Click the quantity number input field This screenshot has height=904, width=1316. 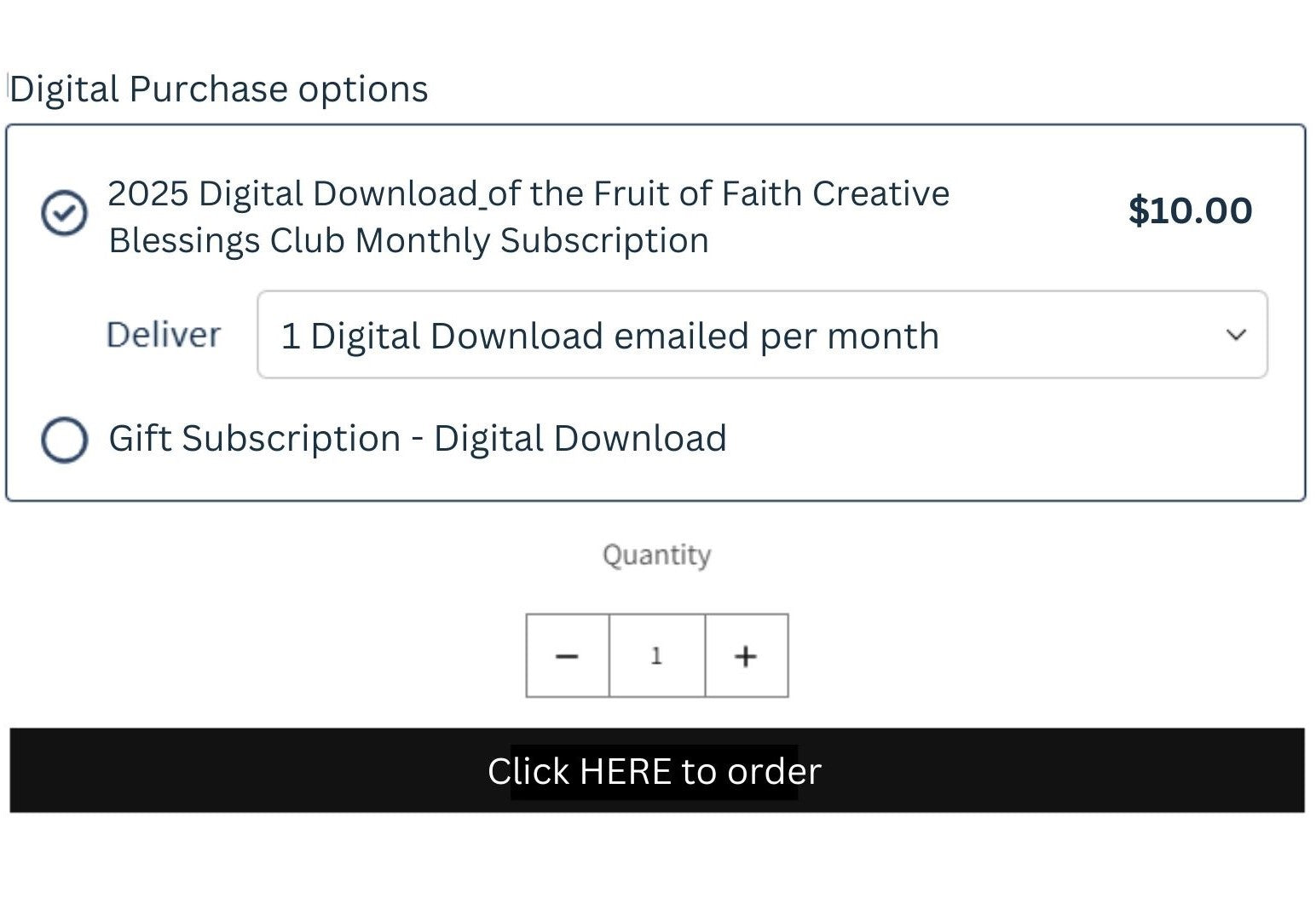point(656,656)
